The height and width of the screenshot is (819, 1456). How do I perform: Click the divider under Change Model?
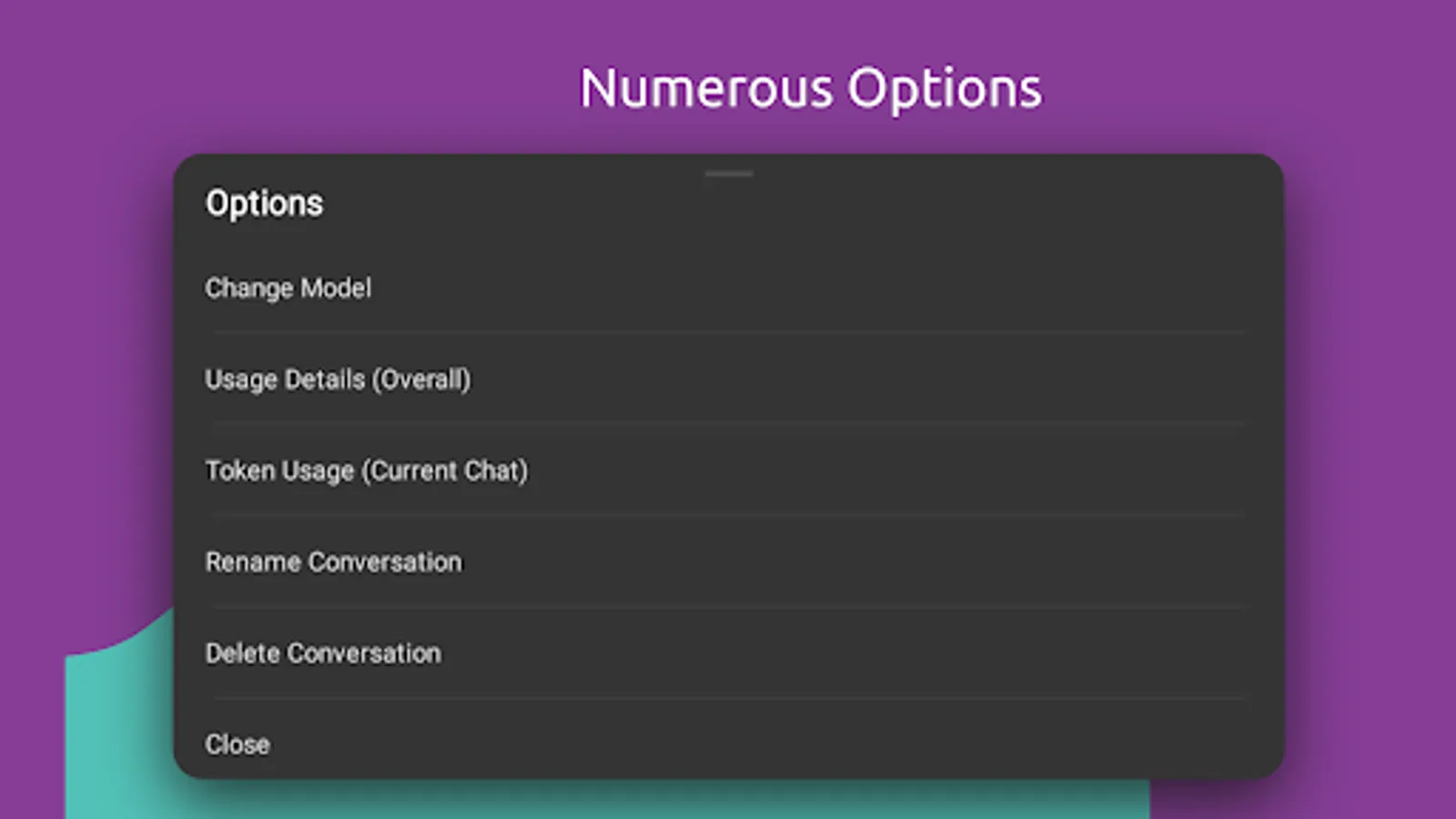[728, 331]
